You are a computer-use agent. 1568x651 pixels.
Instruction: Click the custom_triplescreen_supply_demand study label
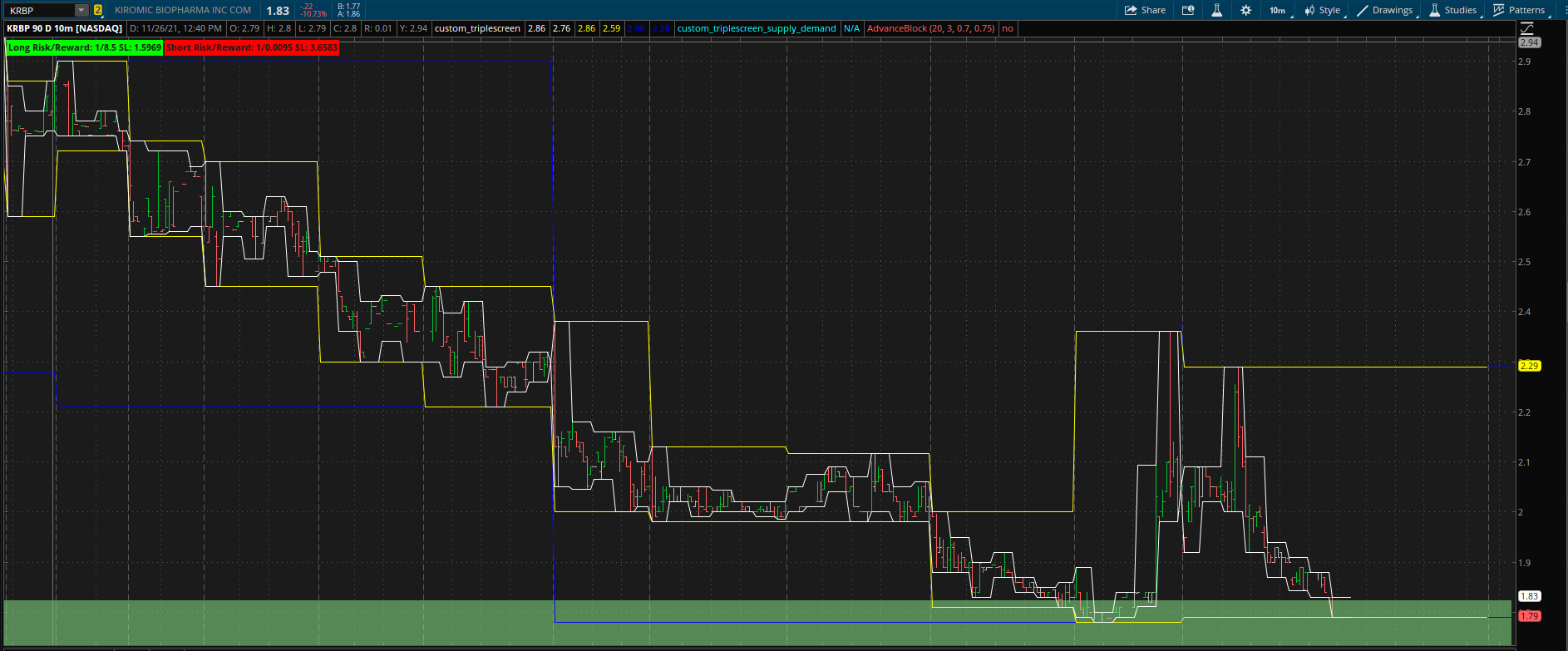[x=757, y=28]
